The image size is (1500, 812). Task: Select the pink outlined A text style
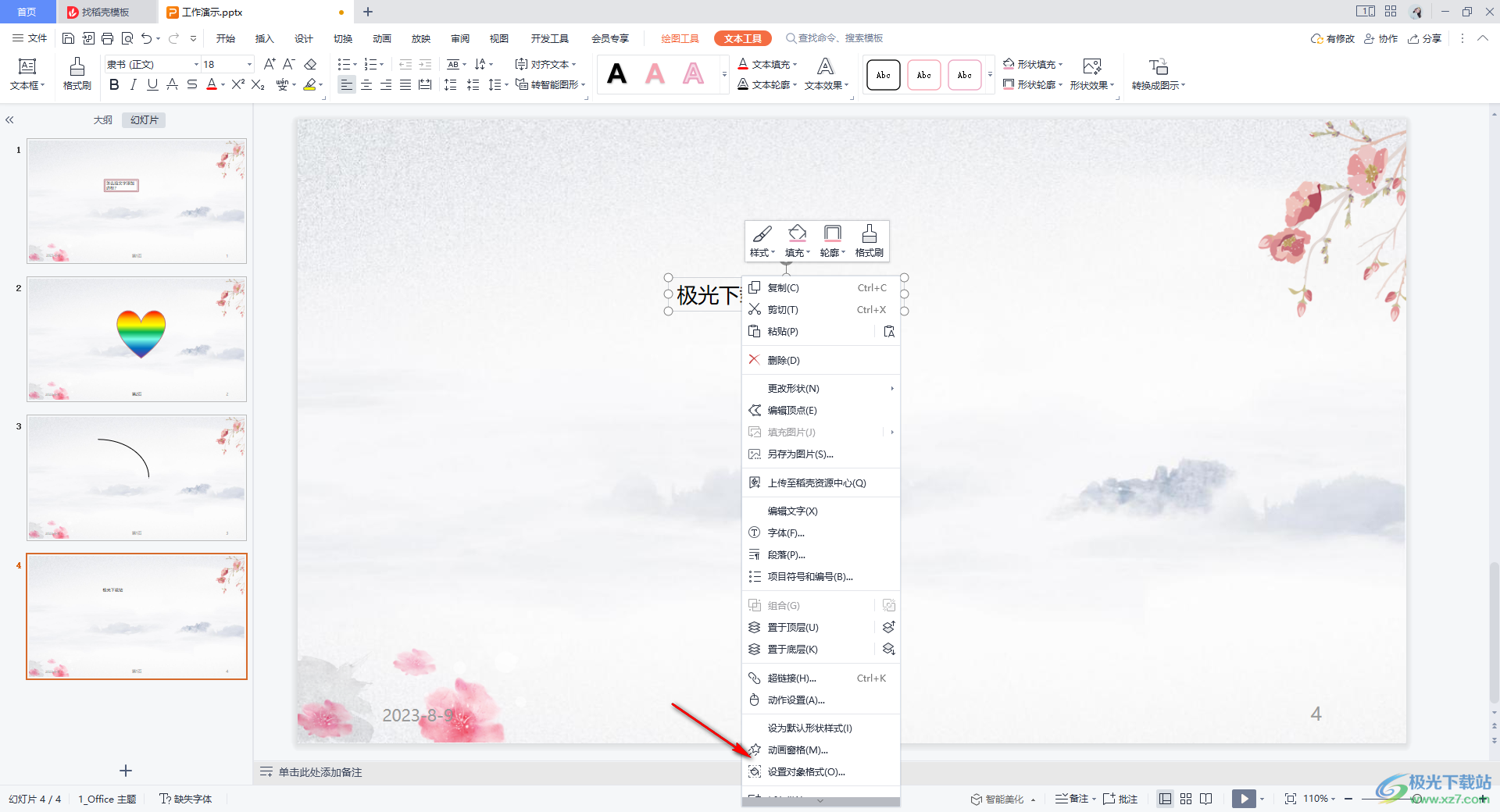(x=693, y=74)
